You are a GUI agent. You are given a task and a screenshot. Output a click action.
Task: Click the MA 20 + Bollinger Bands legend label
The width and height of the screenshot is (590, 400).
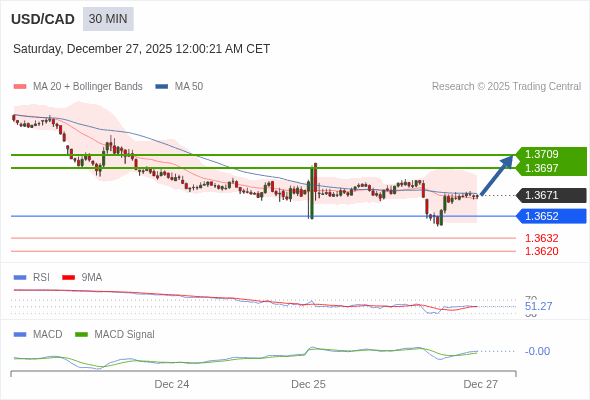point(88,87)
